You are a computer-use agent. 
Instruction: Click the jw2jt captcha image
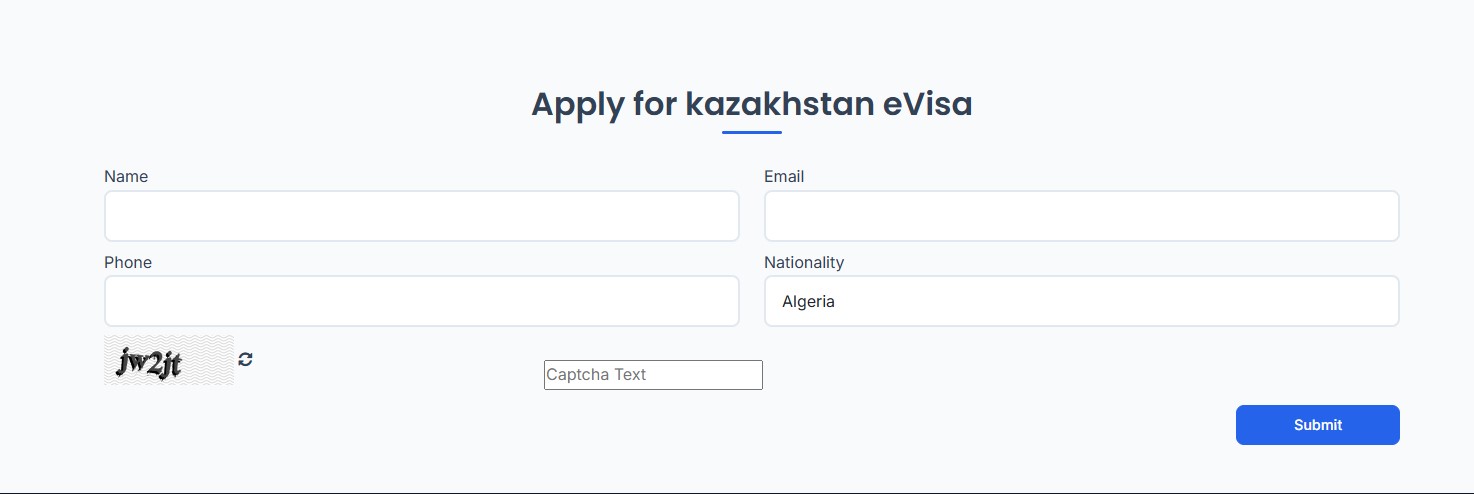click(150, 363)
